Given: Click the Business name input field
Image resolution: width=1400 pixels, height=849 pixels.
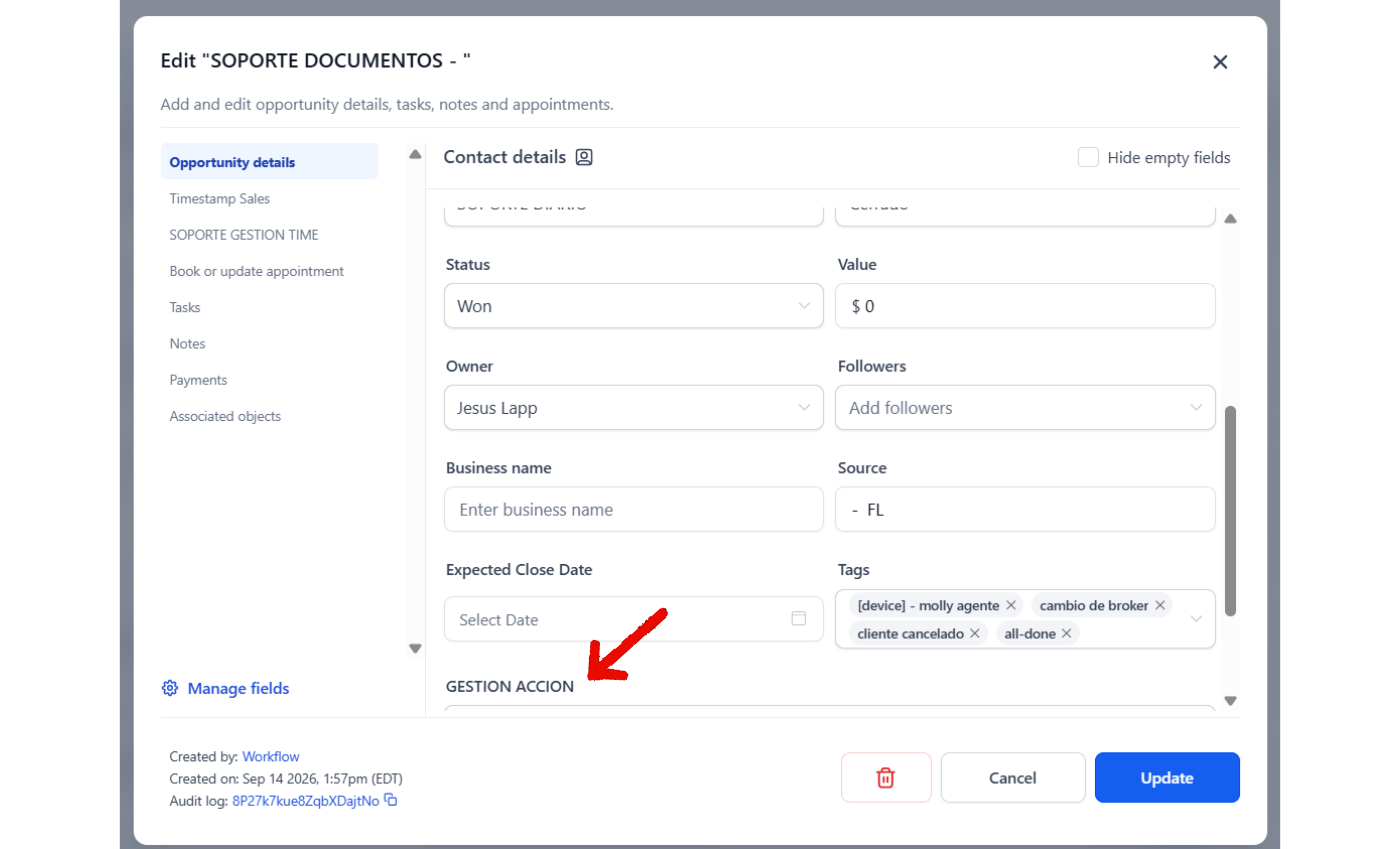Looking at the screenshot, I should [x=634, y=509].
